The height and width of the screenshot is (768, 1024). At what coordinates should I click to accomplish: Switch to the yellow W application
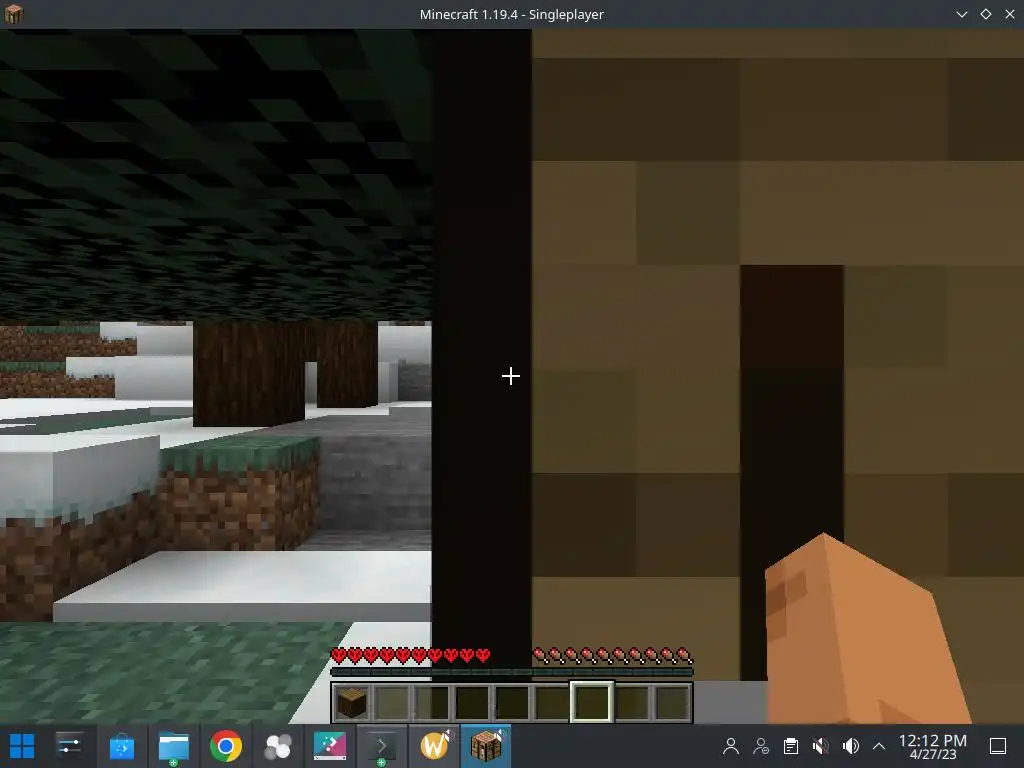click(434, 745)
